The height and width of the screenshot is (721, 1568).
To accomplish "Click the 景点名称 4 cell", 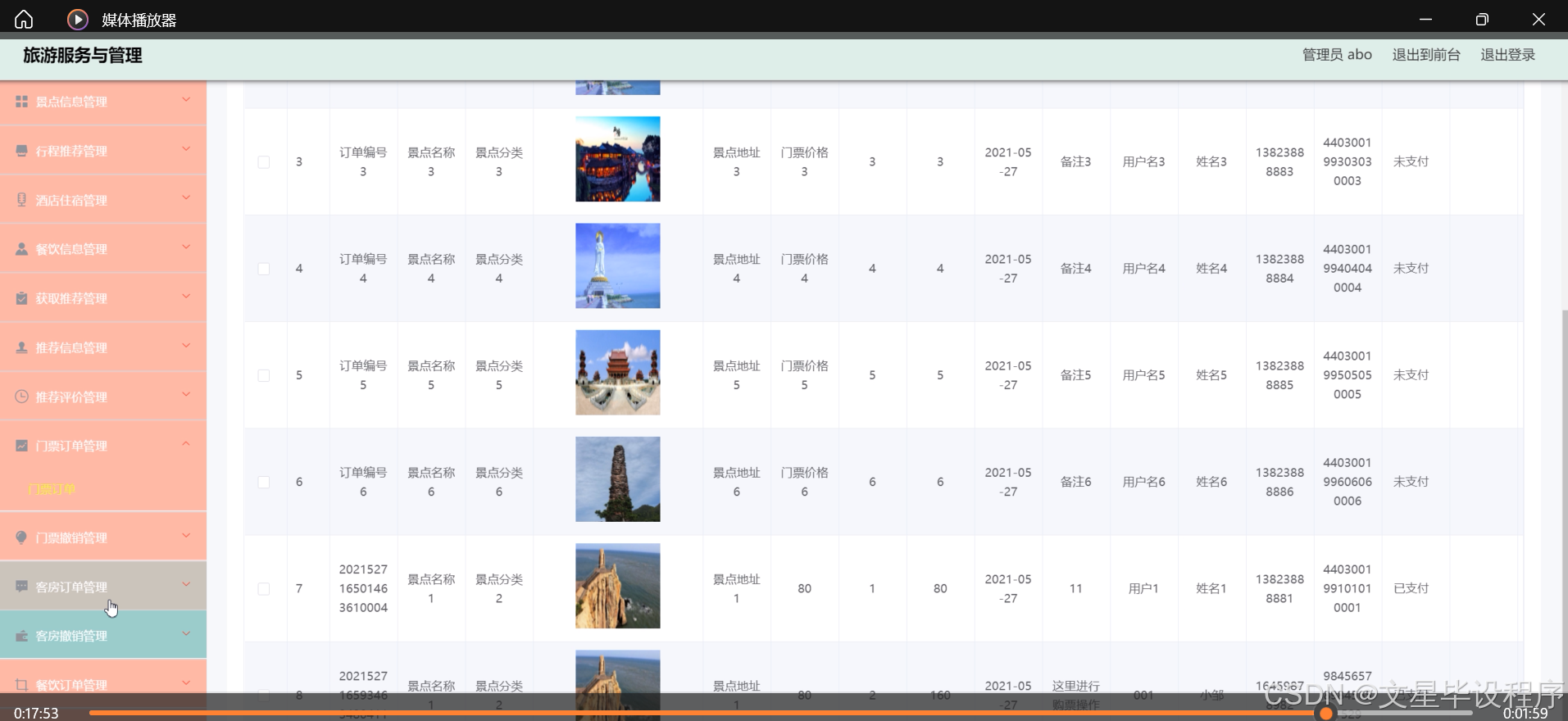I will point(431,269).
